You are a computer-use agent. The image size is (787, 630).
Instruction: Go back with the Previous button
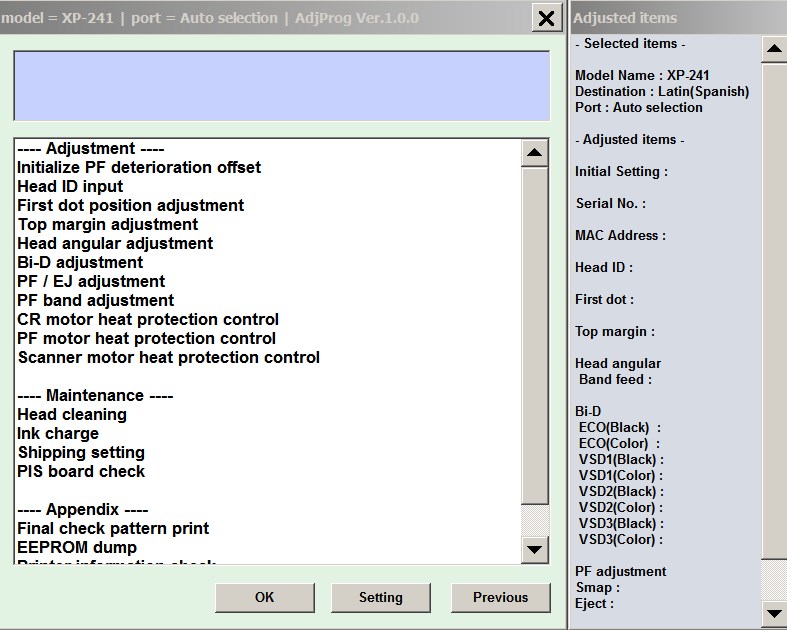click(500, 597)
